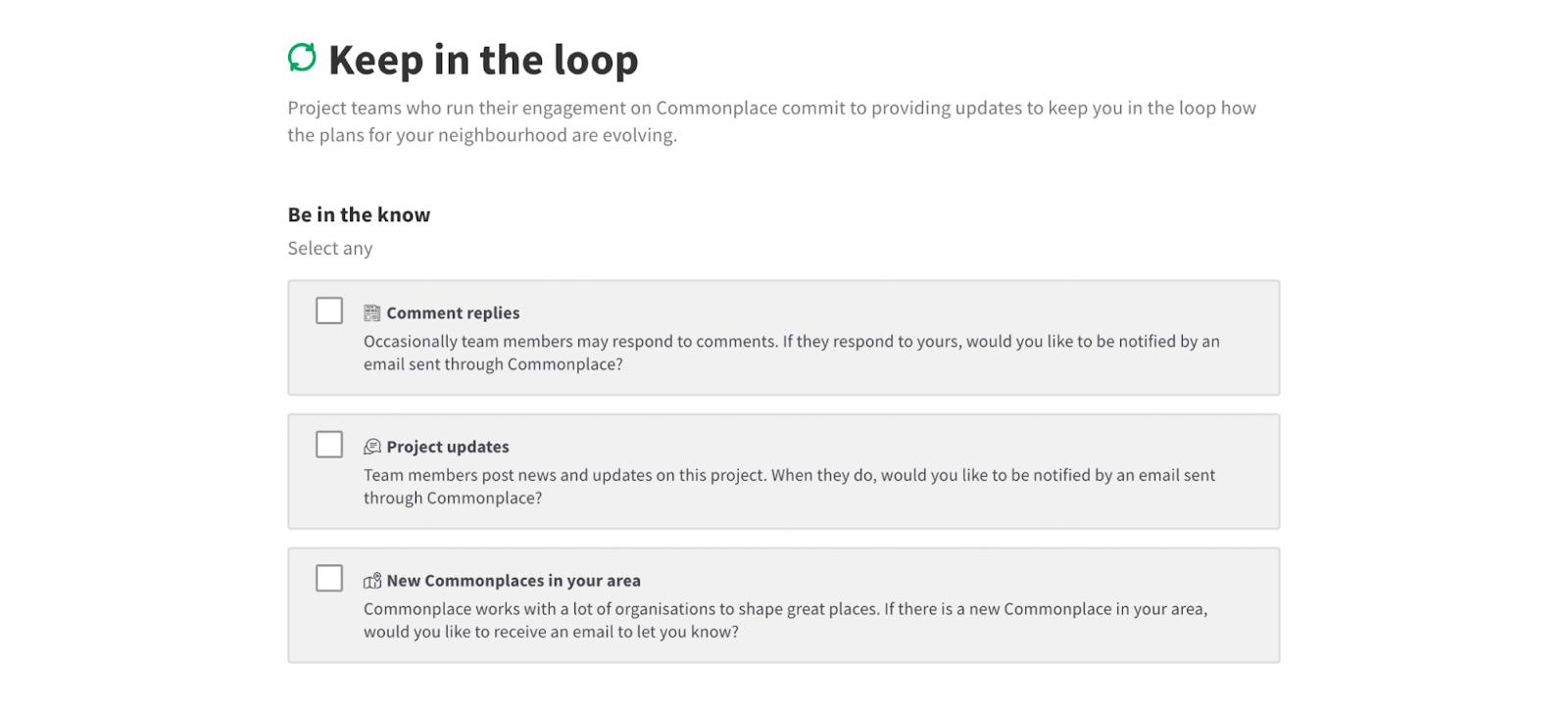Image resolution: width=1568 pixels, height=713 pixels.
Task: Click the "Select any" hint text
Action: (330, 249)
